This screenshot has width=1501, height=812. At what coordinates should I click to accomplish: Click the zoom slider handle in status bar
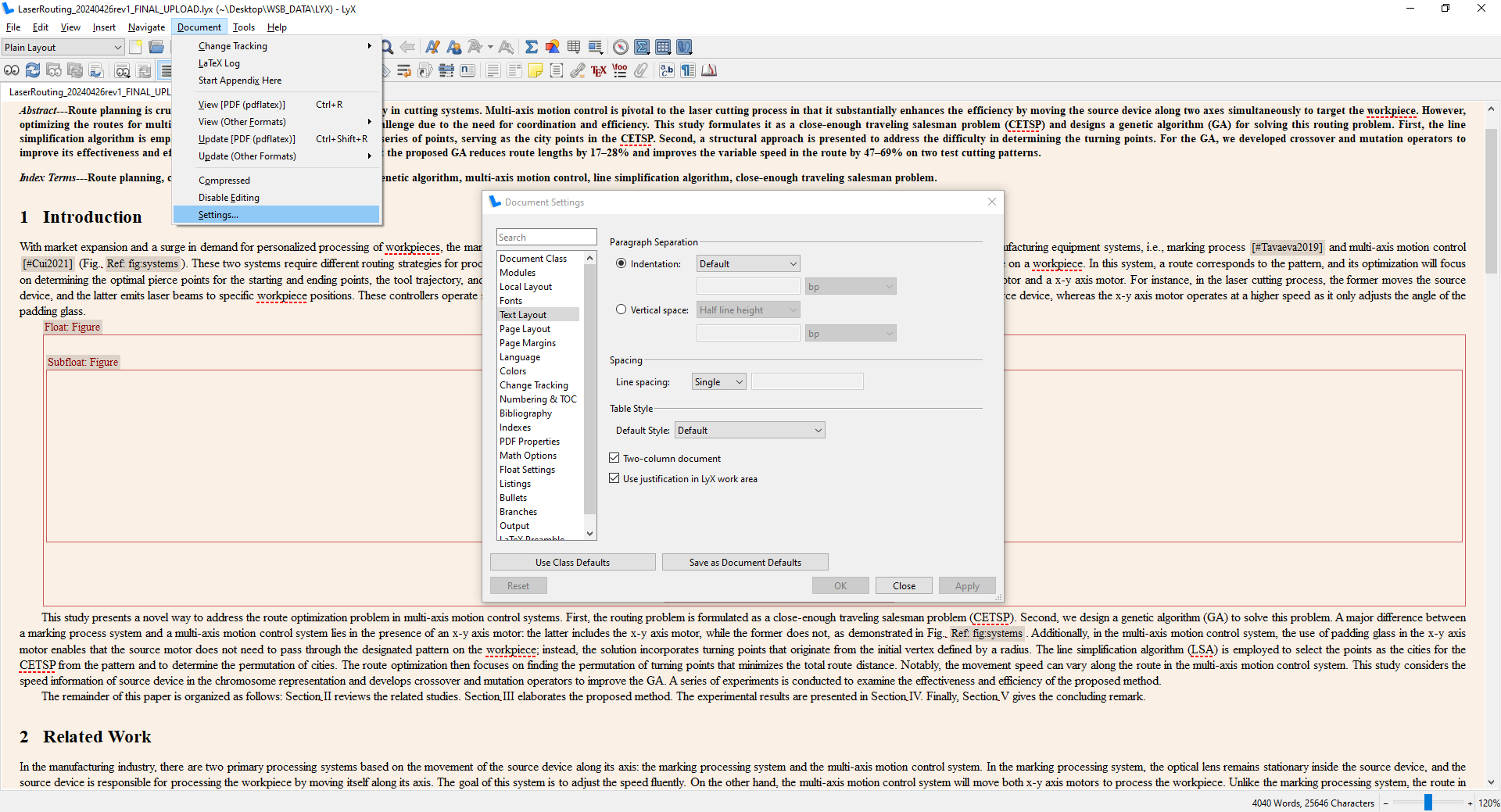click(x=1428, y=802)
